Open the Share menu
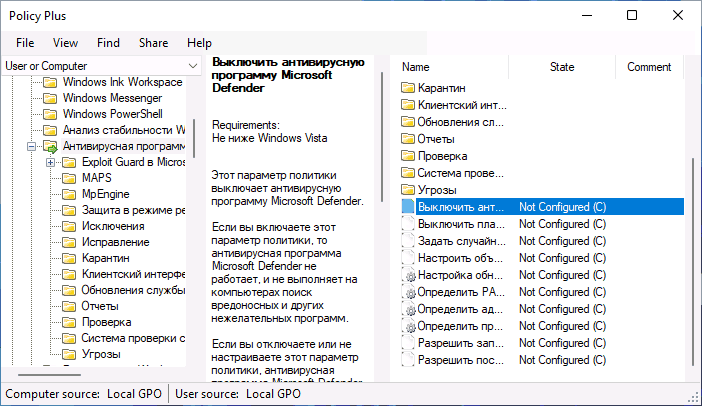This screenshot has width=702, height=406. coord(154,43)
